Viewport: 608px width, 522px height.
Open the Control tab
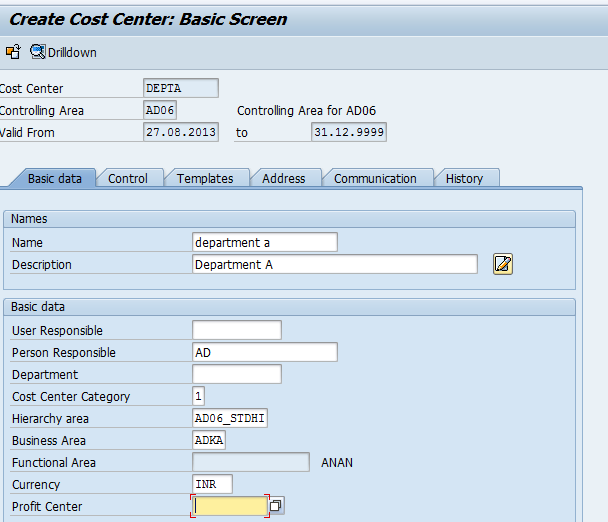point(128,178)
